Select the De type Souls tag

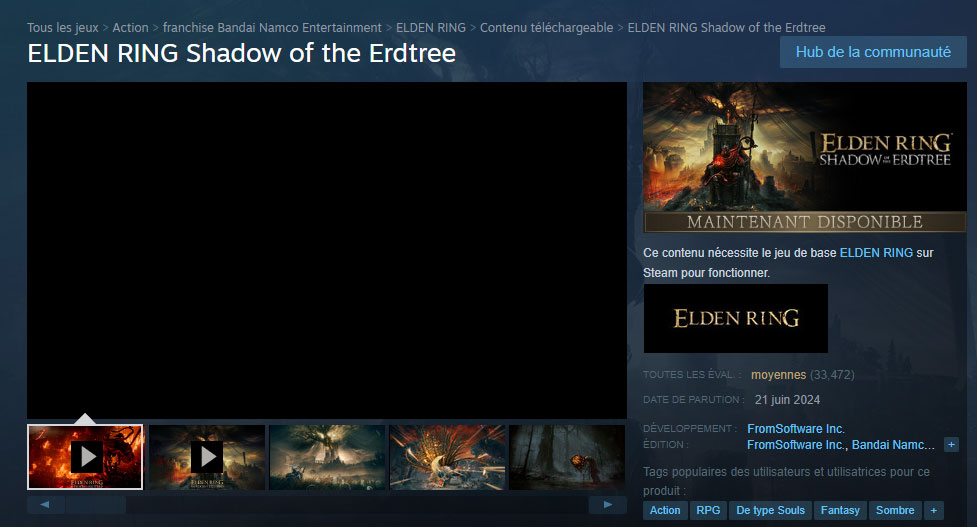771,510
